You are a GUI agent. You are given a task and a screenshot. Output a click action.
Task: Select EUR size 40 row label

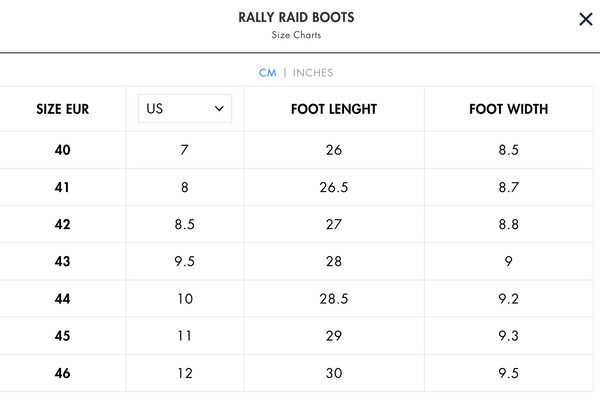pos(62,150)
